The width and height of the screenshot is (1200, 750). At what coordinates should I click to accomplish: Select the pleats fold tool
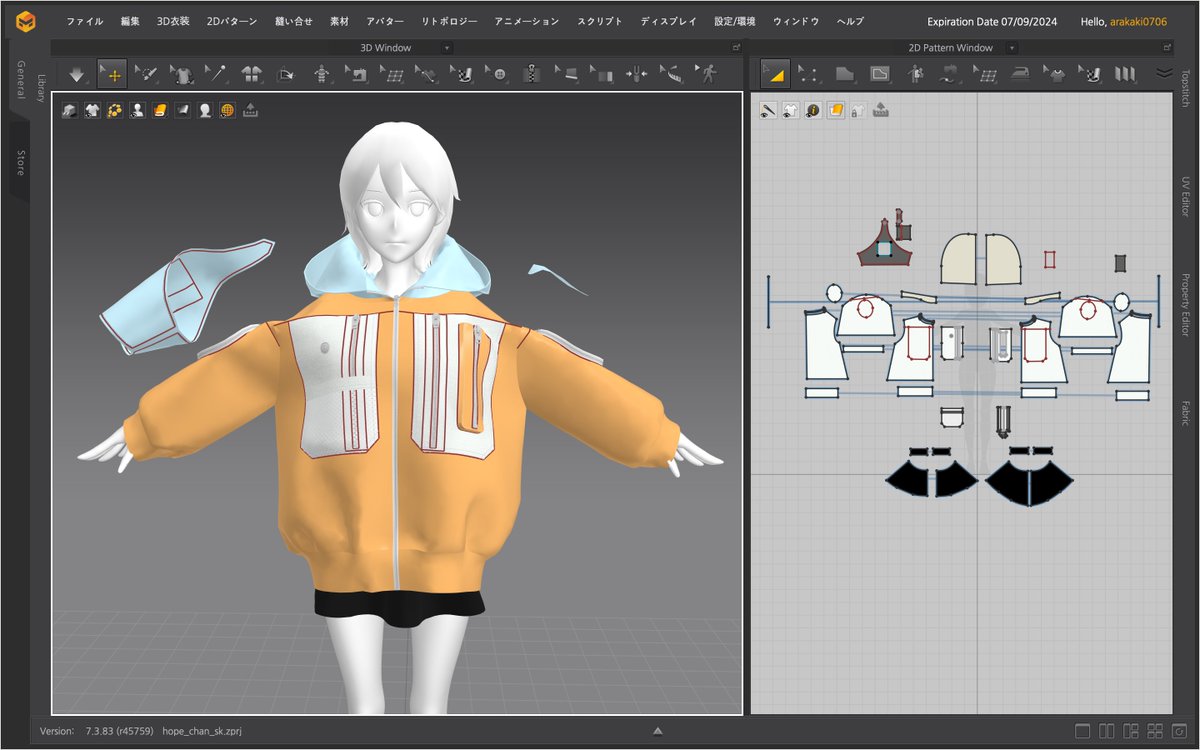(1126, 74)
